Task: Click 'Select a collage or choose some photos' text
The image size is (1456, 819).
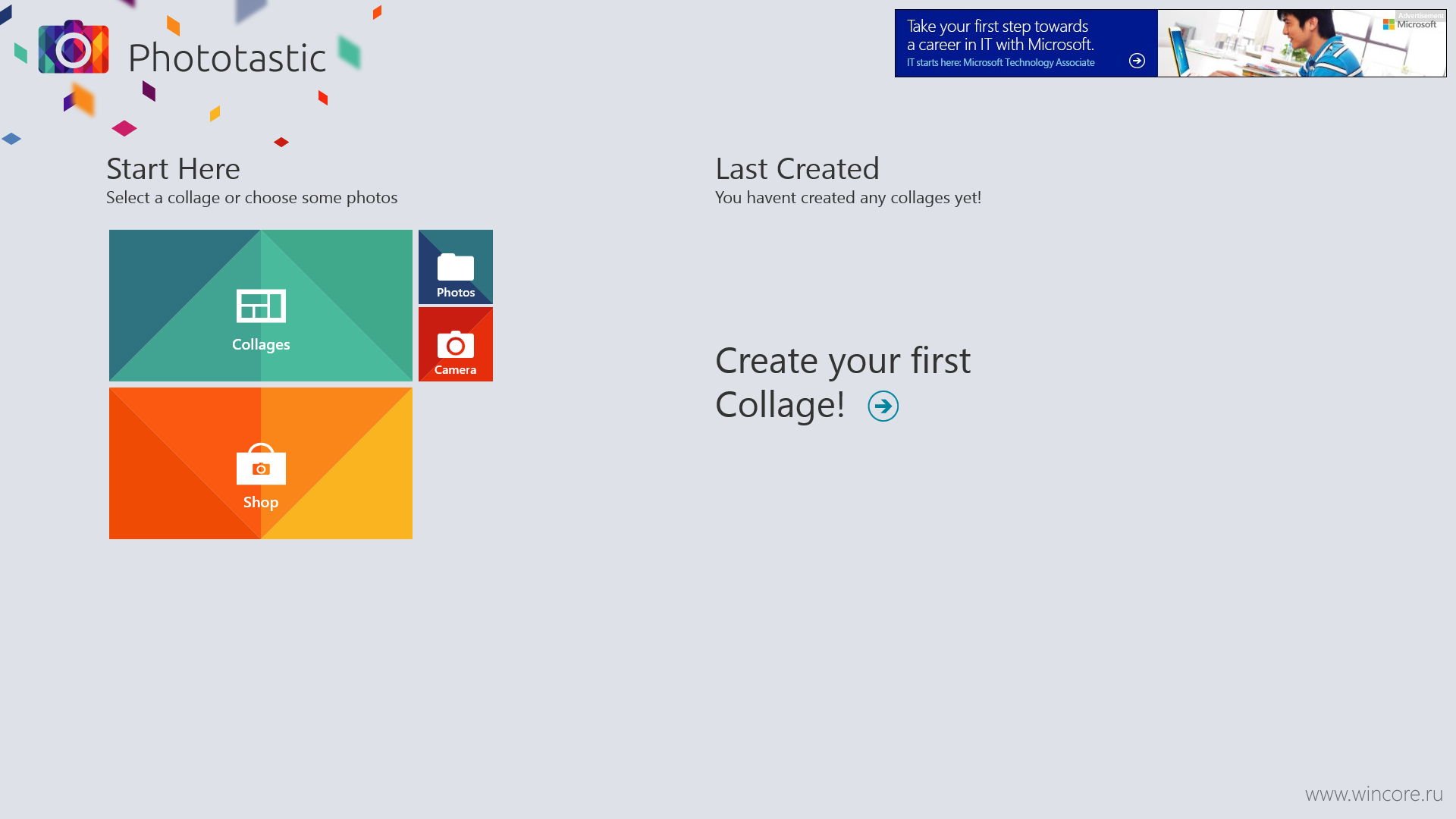Action: click(x=252, y=198)
